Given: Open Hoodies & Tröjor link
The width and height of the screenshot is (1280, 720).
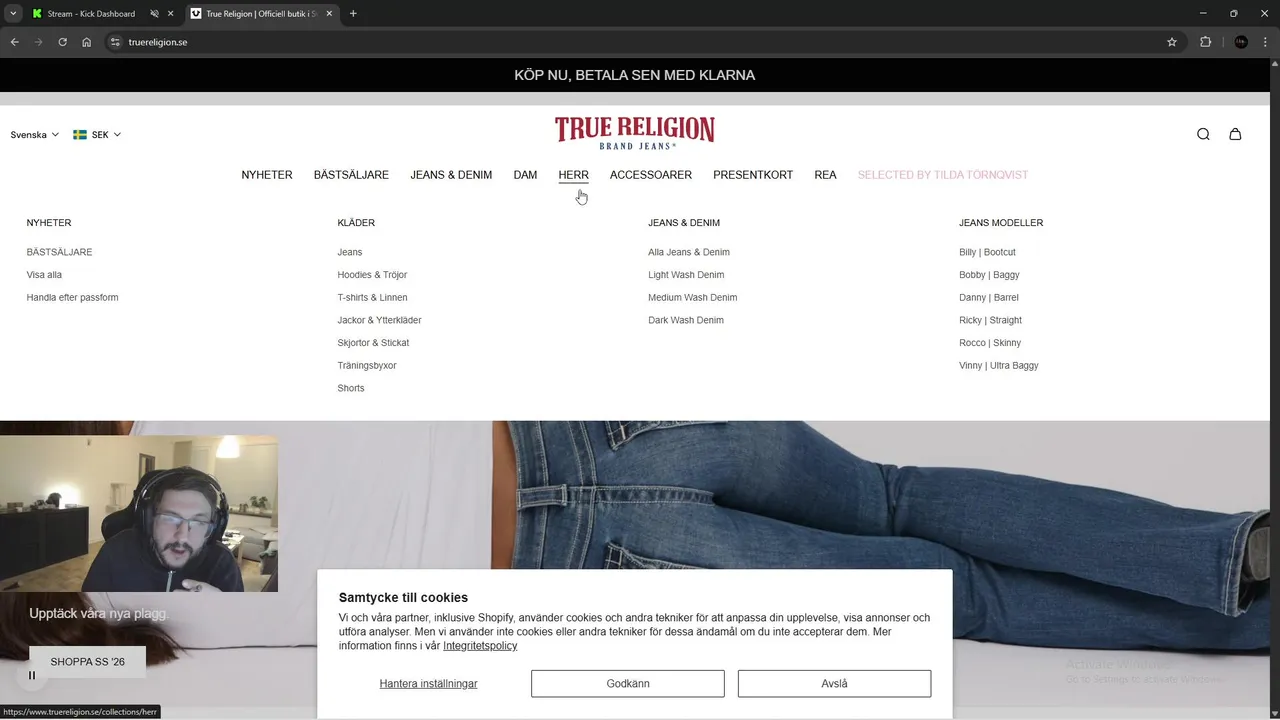Looking at the screenshot, I should [x=372, y=275].
